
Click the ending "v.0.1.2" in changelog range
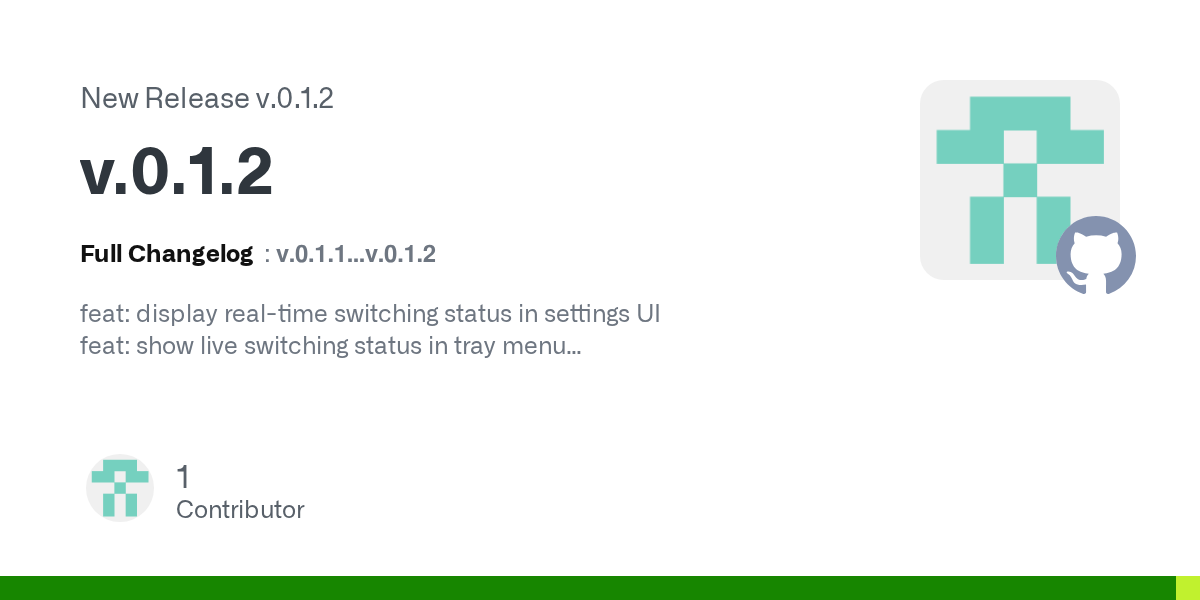pyautogui.click(x=400, y=254)
